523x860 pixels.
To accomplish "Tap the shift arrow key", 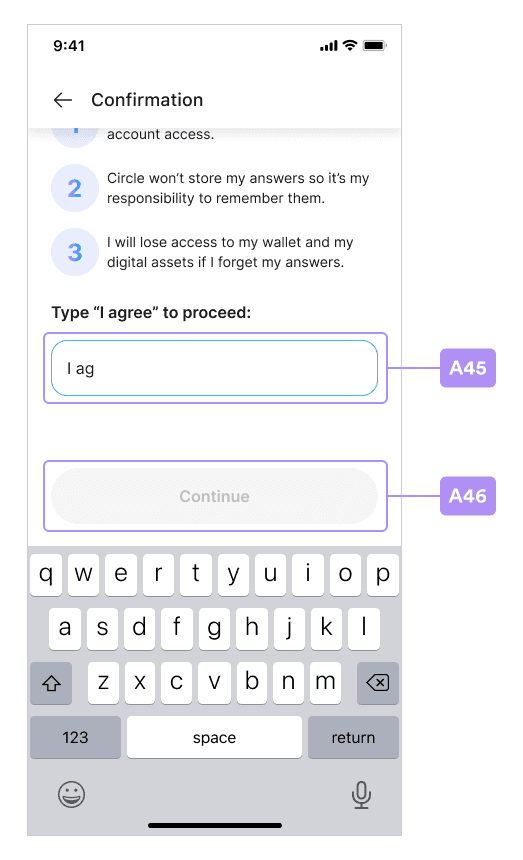I will 51,683.
